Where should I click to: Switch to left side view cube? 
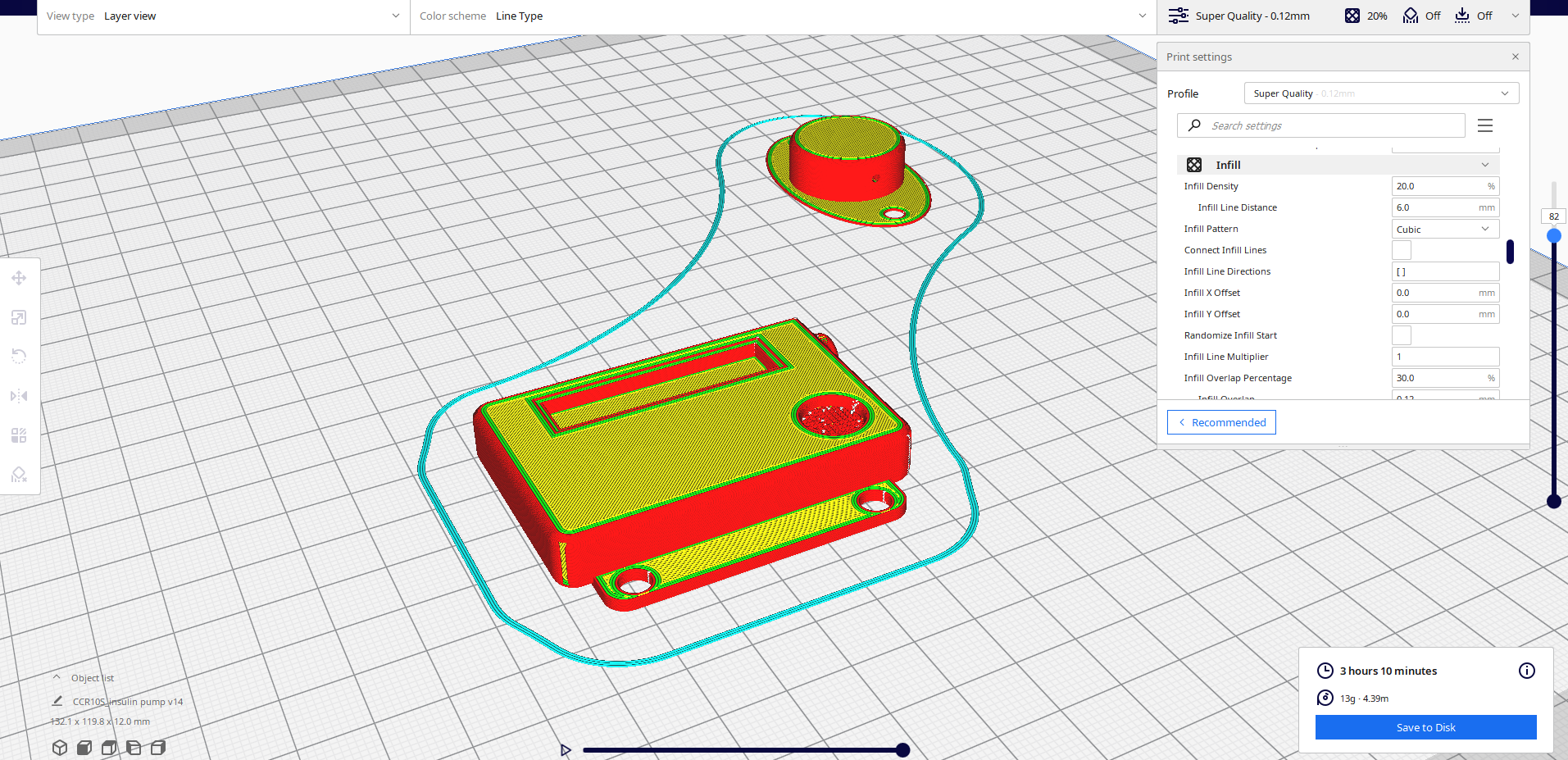point(134,748)
